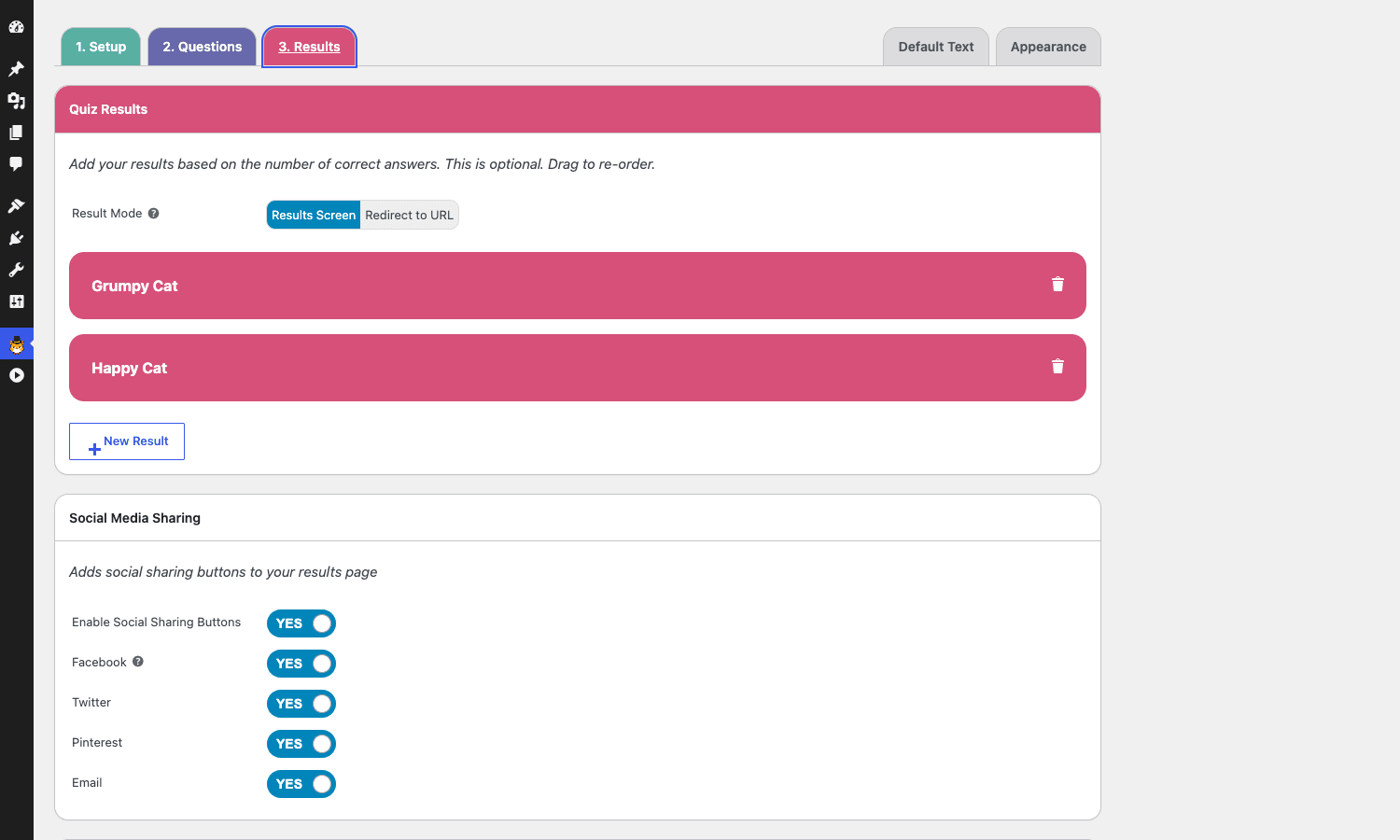Select Results Screen result mode

point(314,215)
